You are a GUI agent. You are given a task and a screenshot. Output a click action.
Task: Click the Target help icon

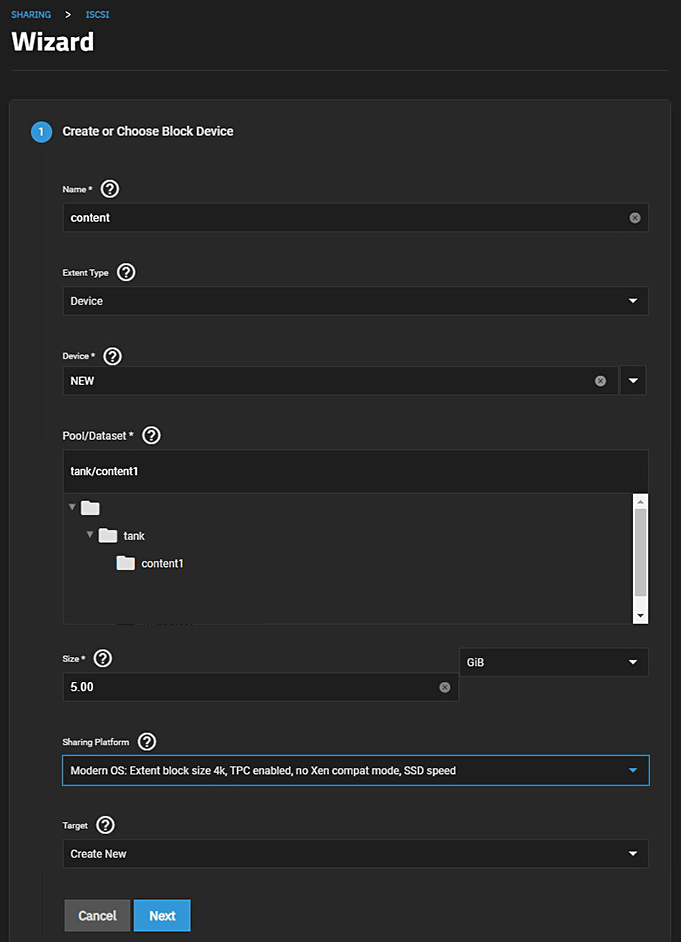click(x=105, y=825)
